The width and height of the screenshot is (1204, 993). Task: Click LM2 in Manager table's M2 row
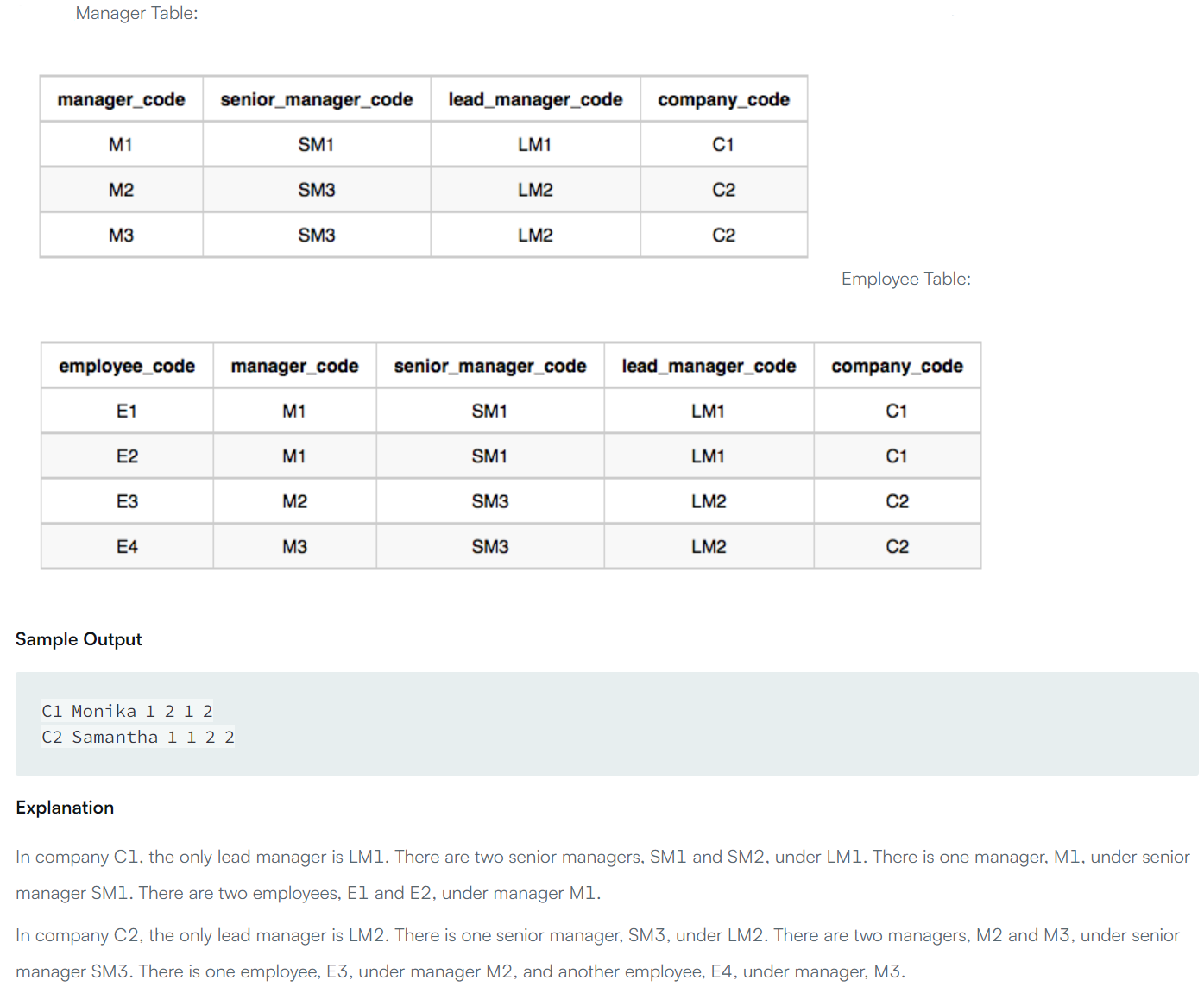tap(535, 190)
